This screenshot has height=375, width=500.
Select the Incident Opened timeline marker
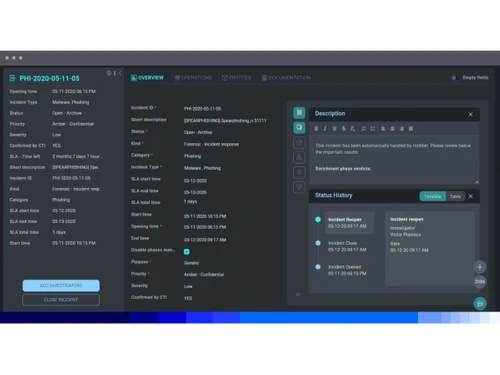[318, 267]
